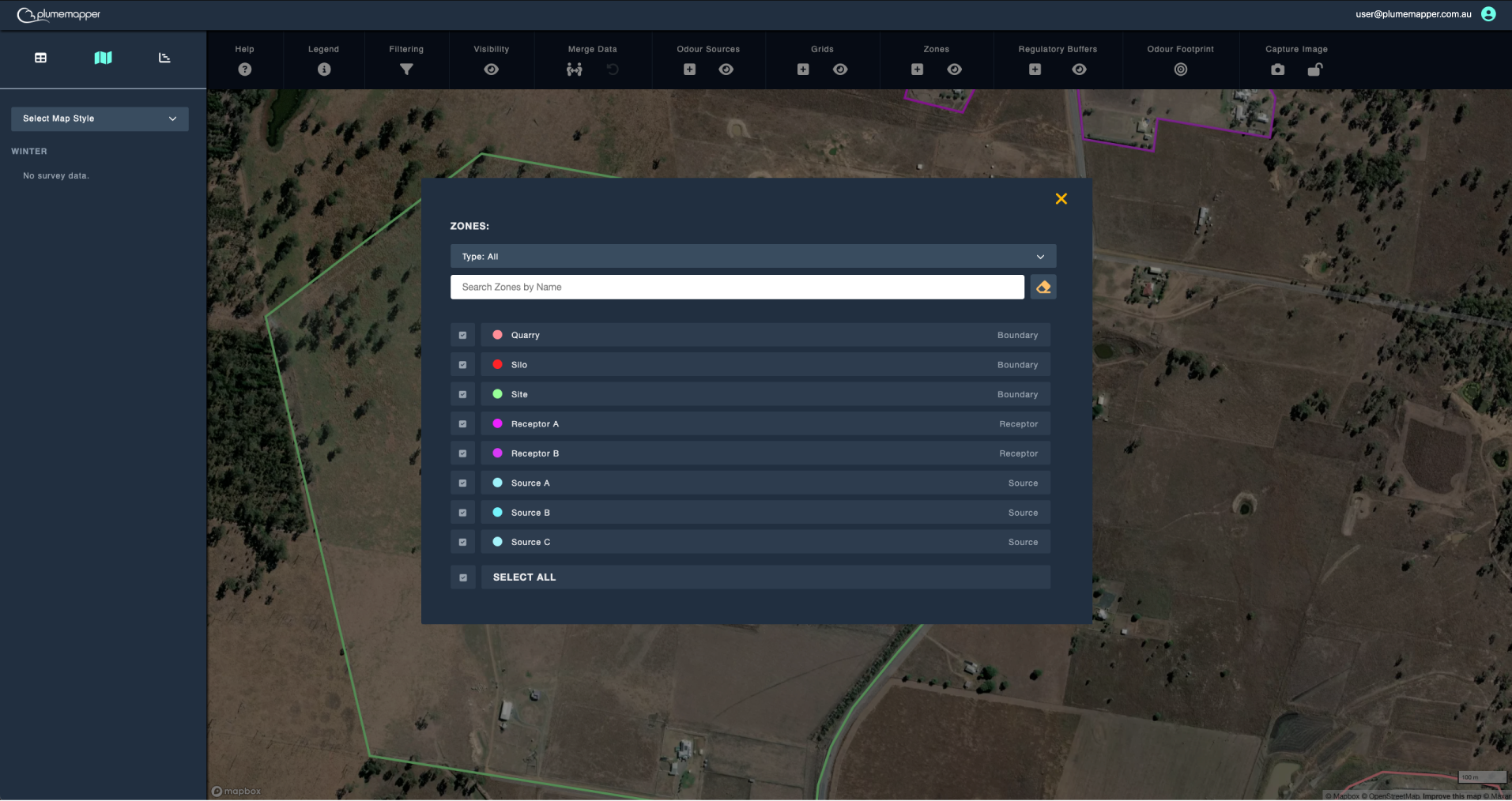This screenshot has width=1512, height=801.
Task: Click the Quarry pink colour dot
Action: point(498,335)
